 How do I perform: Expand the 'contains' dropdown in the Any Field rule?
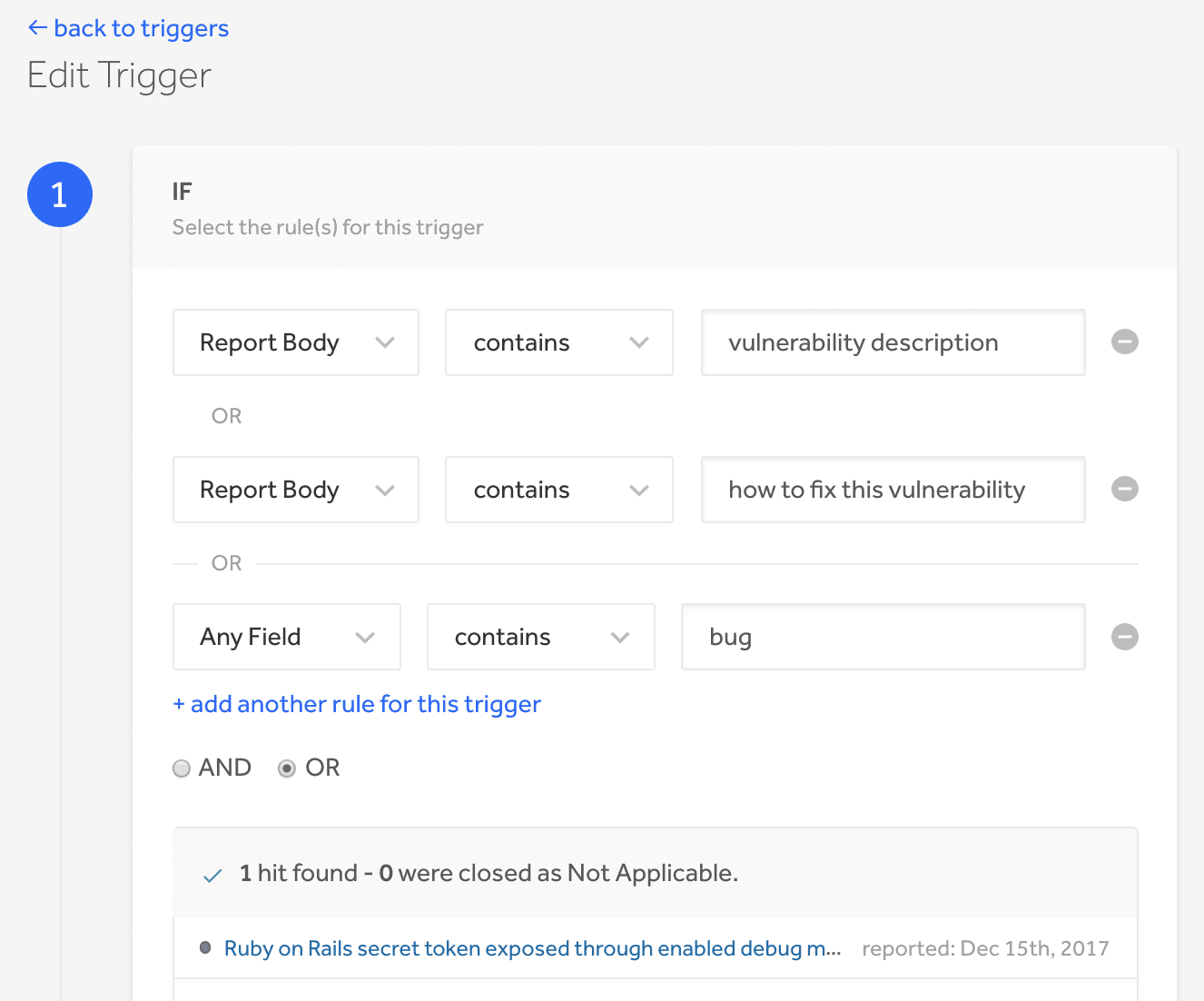[x=540, y=637]
